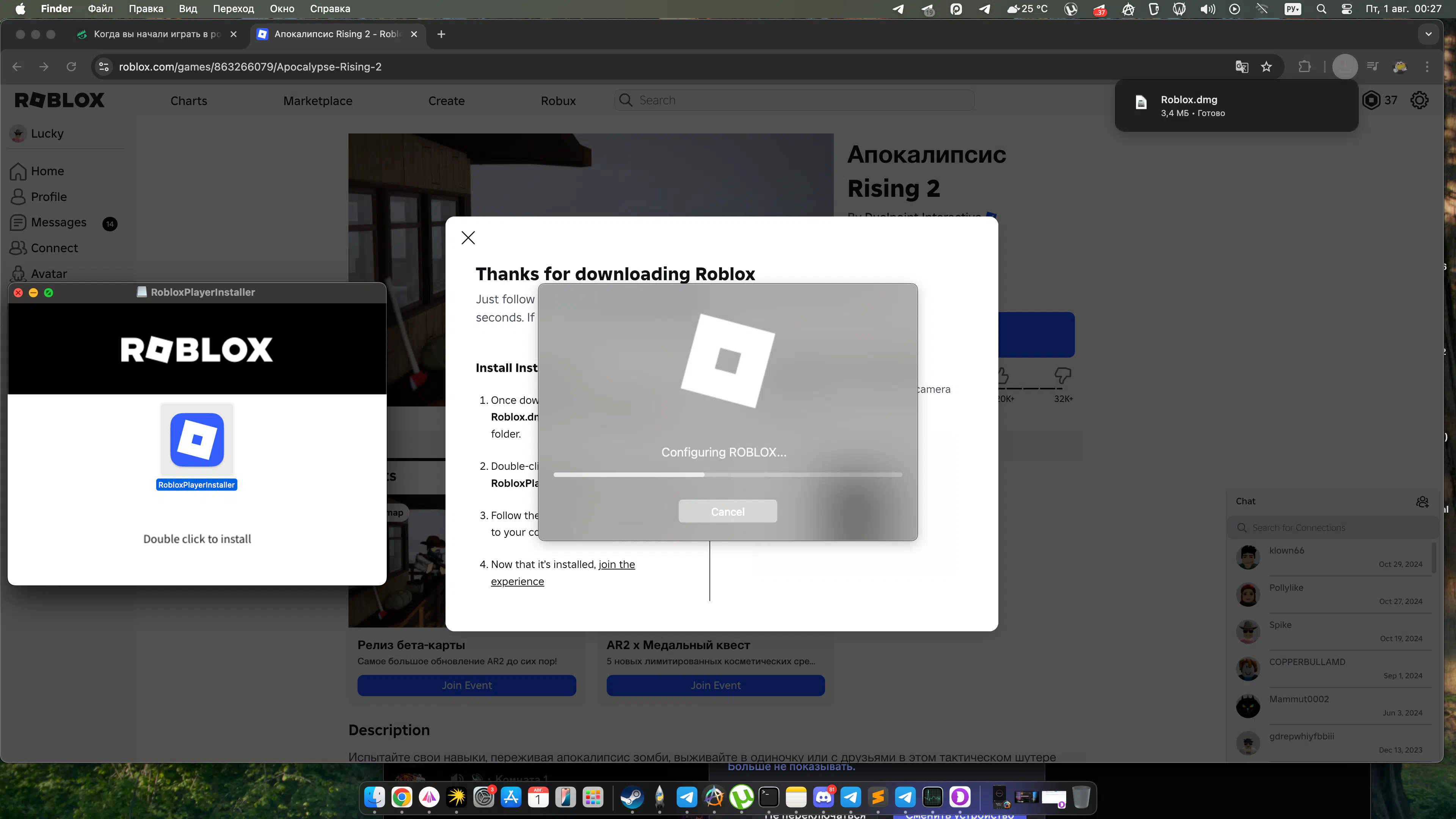Reload the Roblox page

(71, 67)
